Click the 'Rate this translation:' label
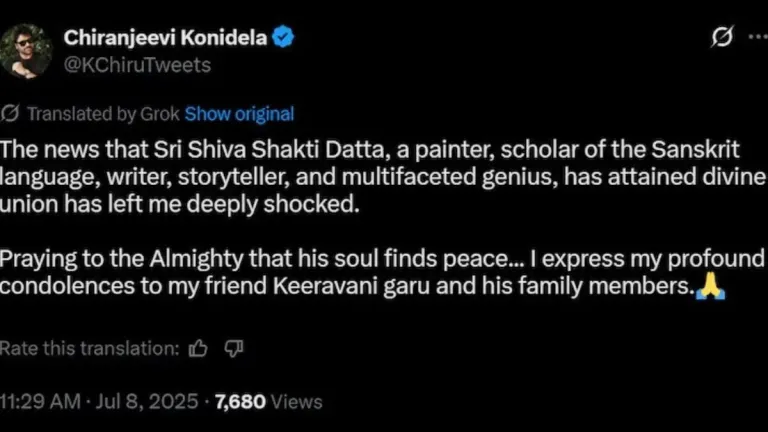Image resolution: width=768 pixels, height=432 pixels. coord(90,349)
